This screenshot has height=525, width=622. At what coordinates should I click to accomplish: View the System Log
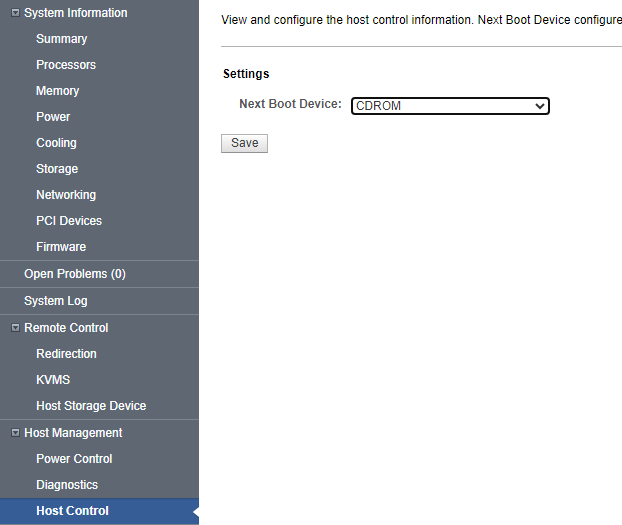[x=56, y=301]
